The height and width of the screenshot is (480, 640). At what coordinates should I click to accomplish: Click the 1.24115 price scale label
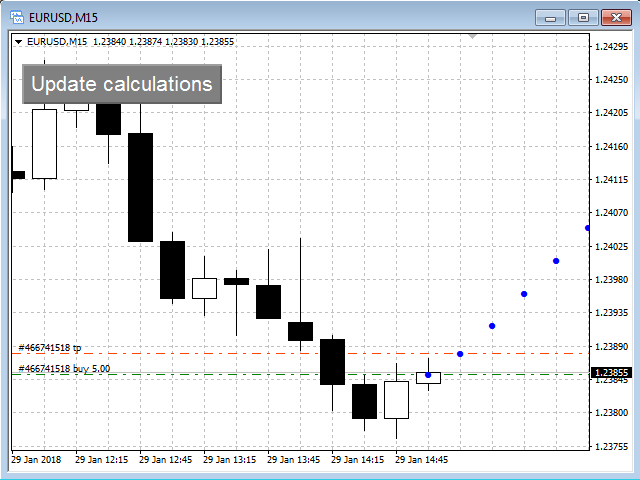pos(611,180)
